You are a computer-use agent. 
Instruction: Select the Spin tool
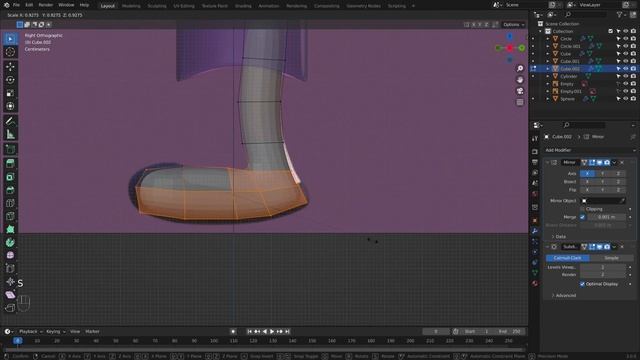[10, 242]
